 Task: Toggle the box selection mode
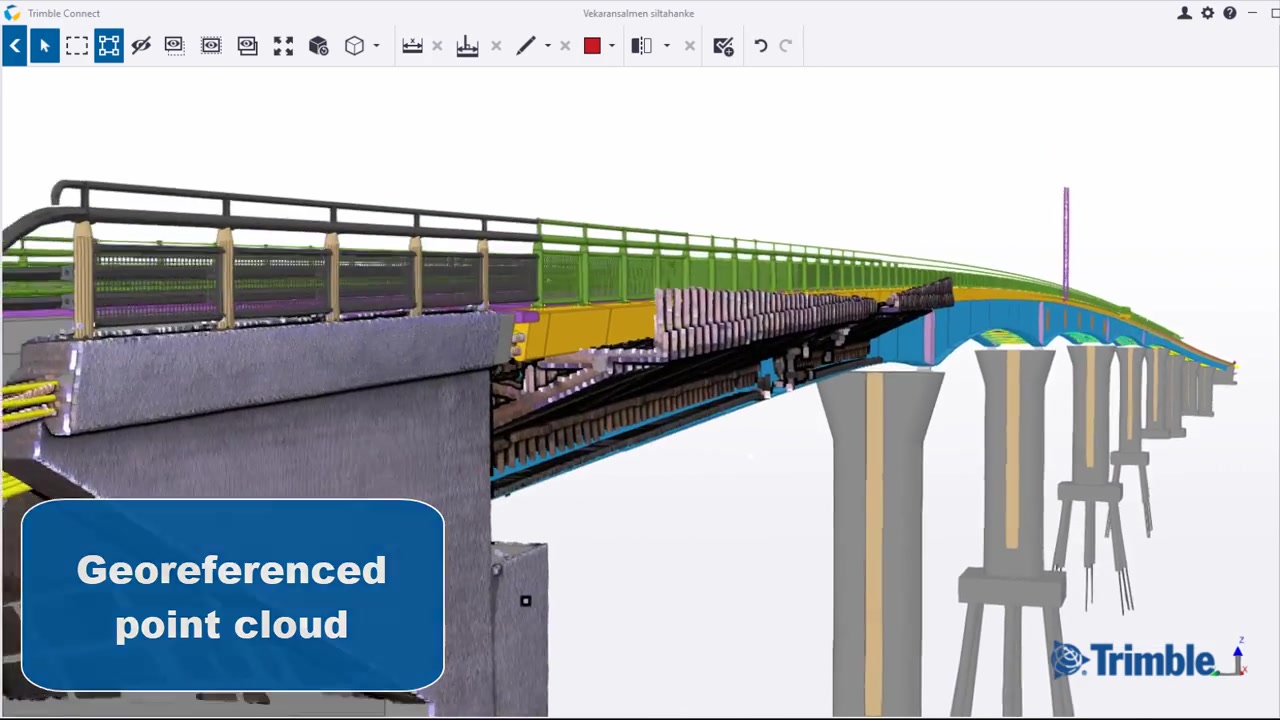click(109, 45)
